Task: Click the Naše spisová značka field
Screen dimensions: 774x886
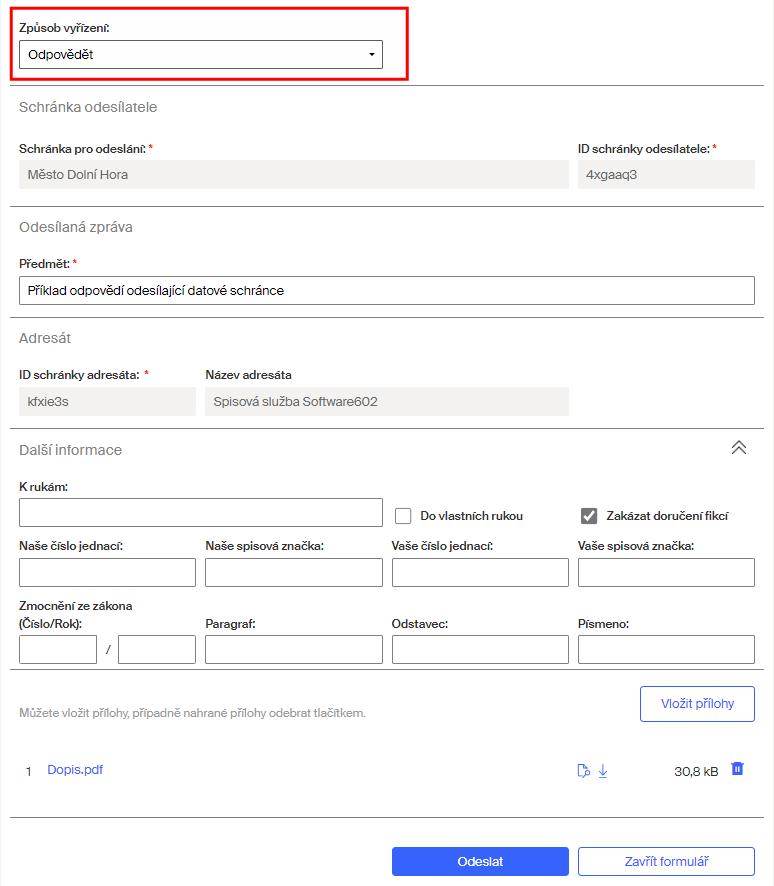Action: pyautogui.click(x=294, y=572)
